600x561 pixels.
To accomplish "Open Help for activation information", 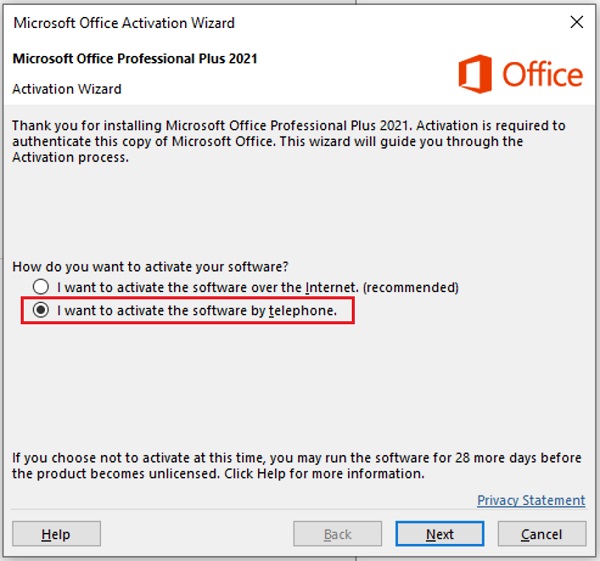I will point(56,534).
